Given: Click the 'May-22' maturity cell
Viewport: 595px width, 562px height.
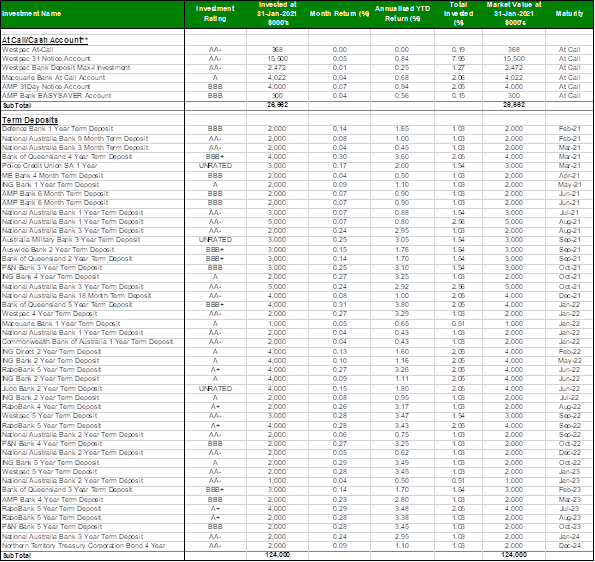Looking at the screenshot, I should coord(569,361).
